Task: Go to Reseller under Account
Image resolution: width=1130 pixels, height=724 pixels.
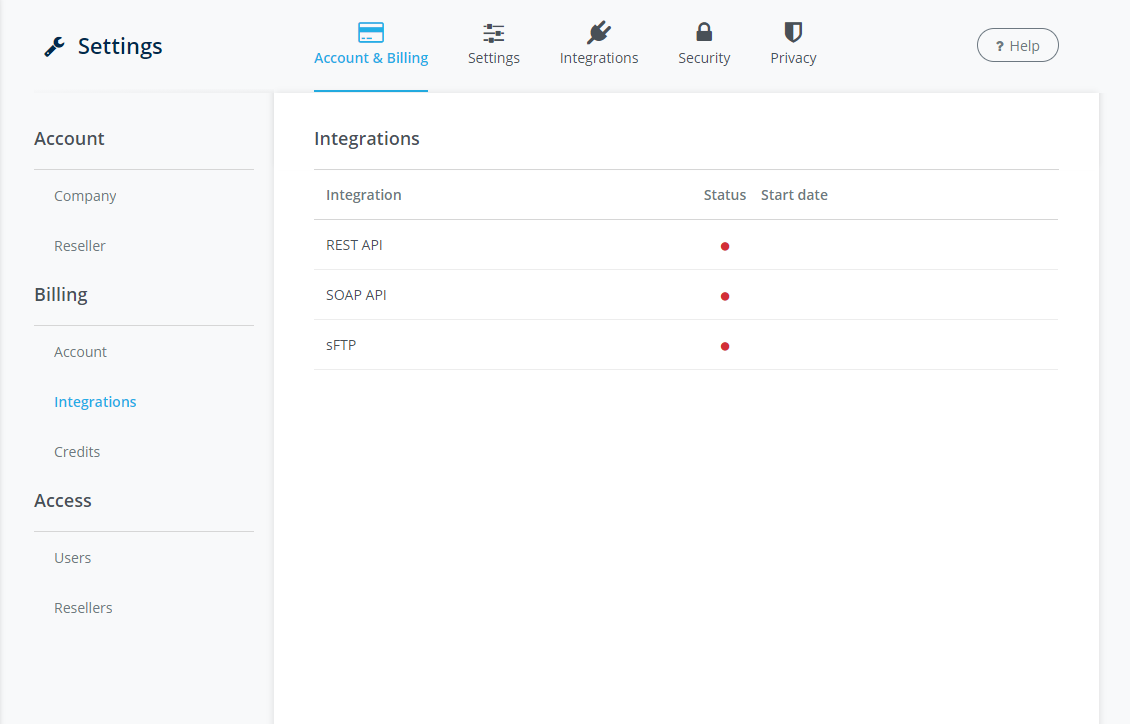Action: point(80,246)
